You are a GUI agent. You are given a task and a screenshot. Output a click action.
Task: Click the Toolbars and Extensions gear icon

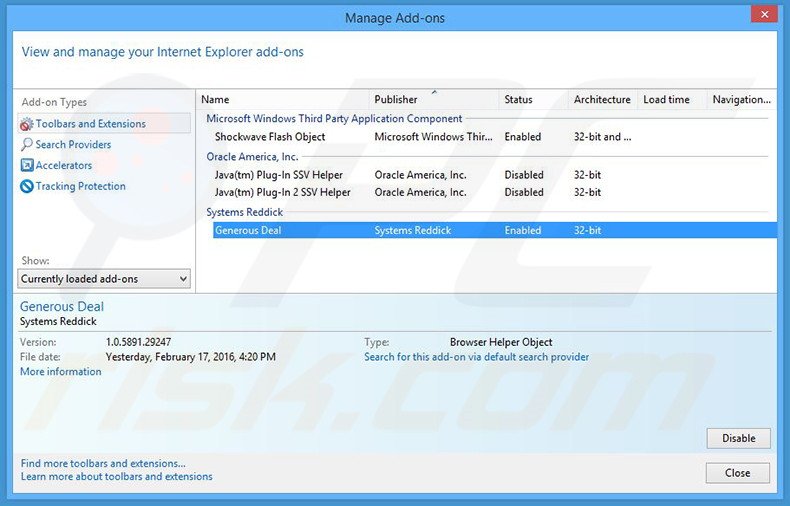click(x=27, y=124)
